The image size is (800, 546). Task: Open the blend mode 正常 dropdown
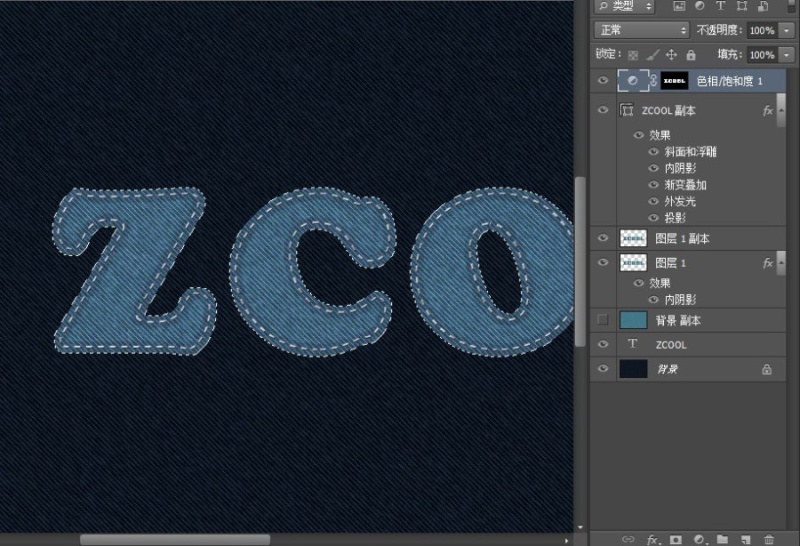pos(641,30)
